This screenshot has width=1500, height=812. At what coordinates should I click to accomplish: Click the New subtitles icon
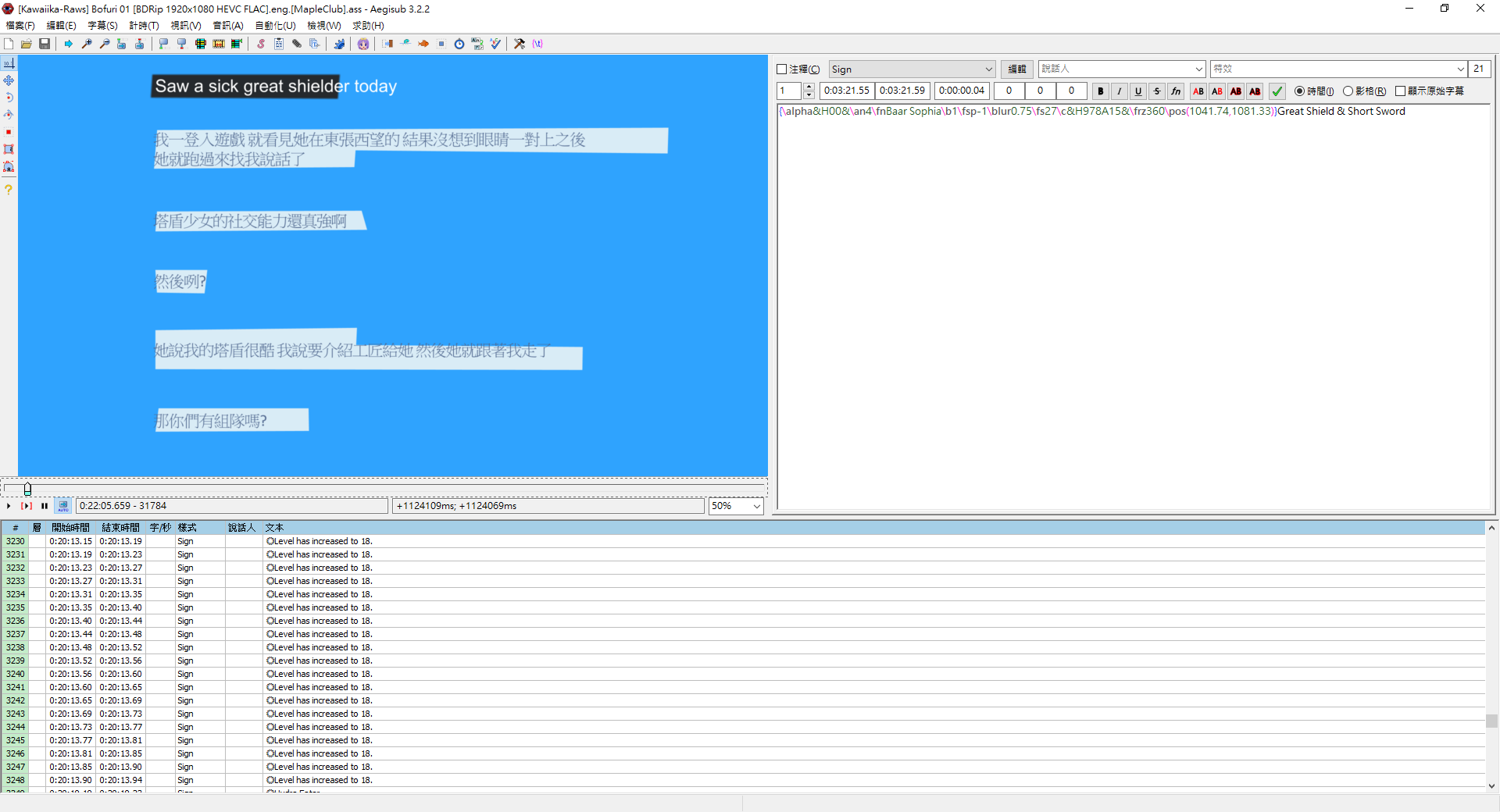[x=9, y=44]
